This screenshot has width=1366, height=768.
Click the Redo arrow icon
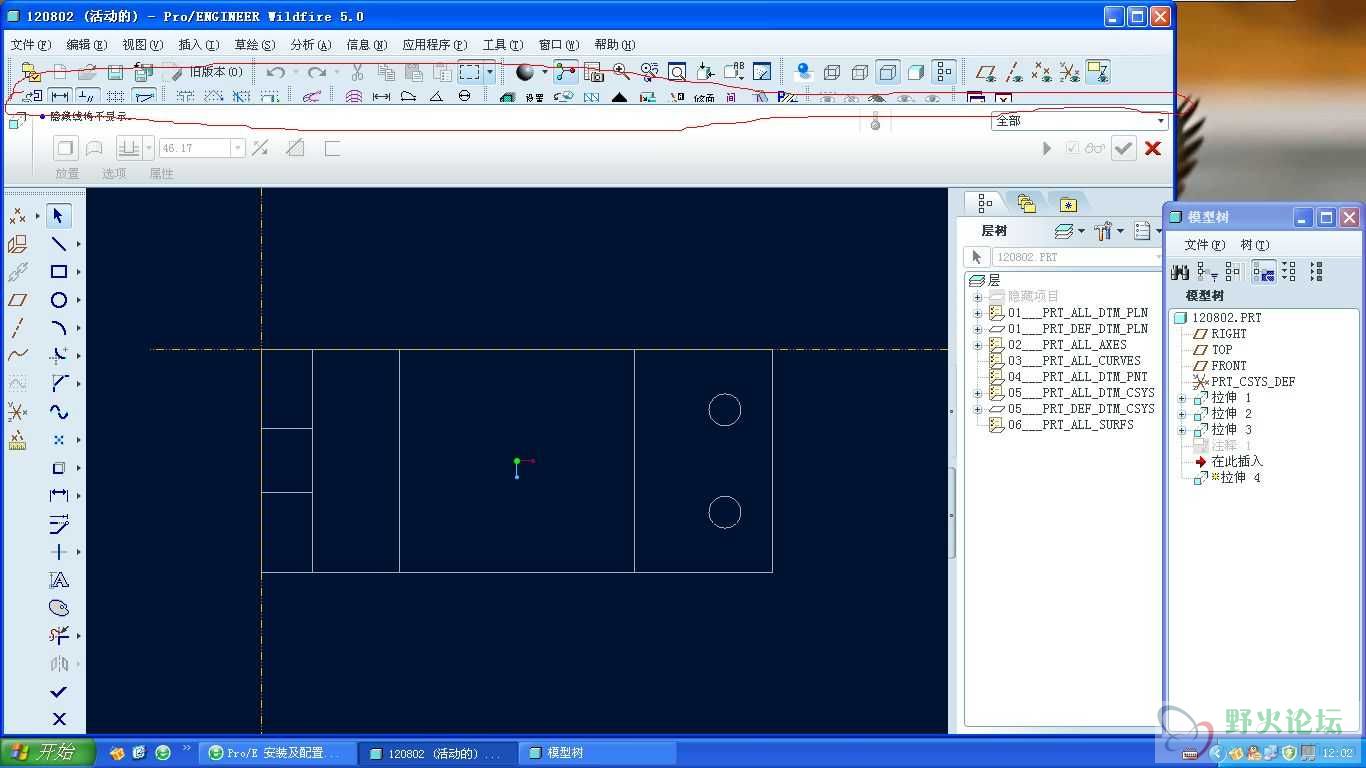point(317,72)
